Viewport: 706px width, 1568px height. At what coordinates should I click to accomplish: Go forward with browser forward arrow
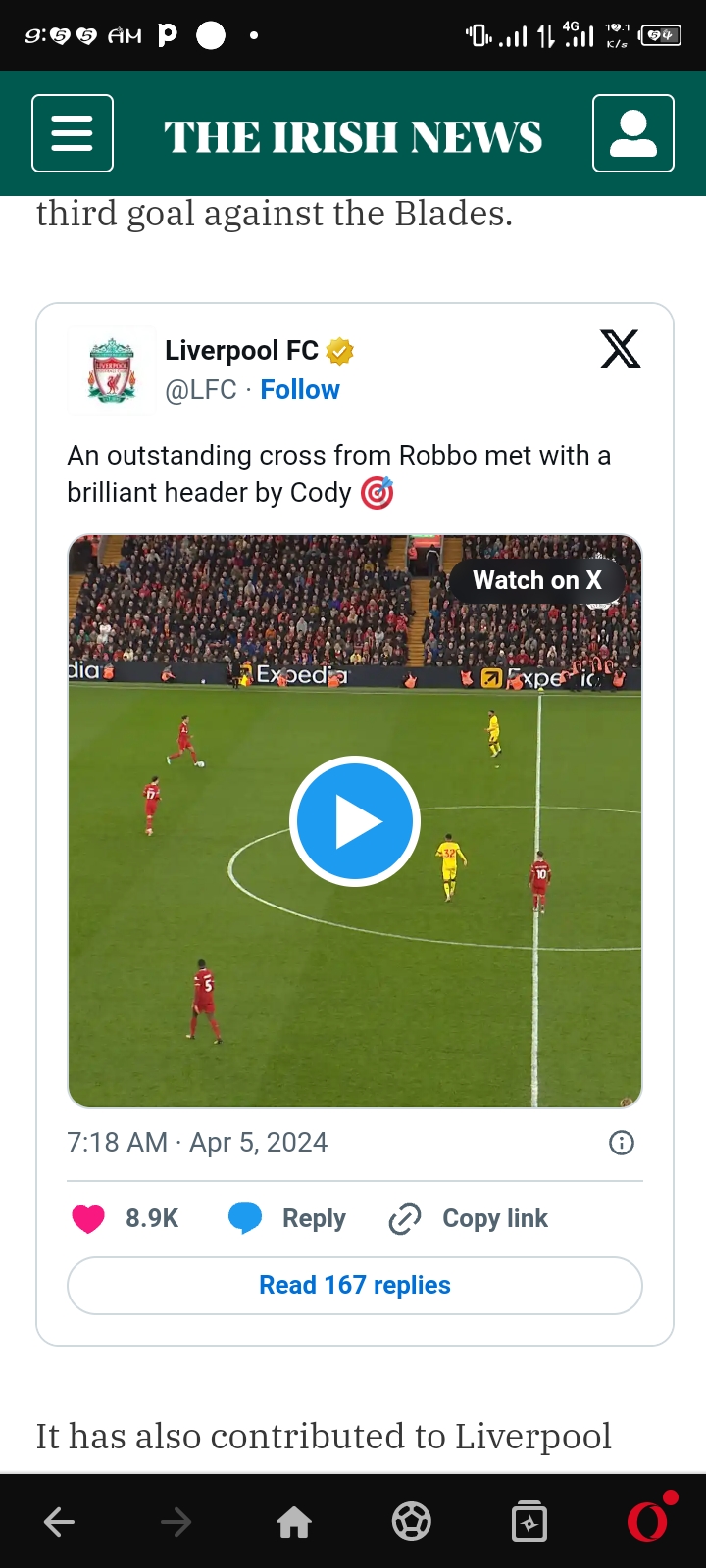[x=176, y=1522]
